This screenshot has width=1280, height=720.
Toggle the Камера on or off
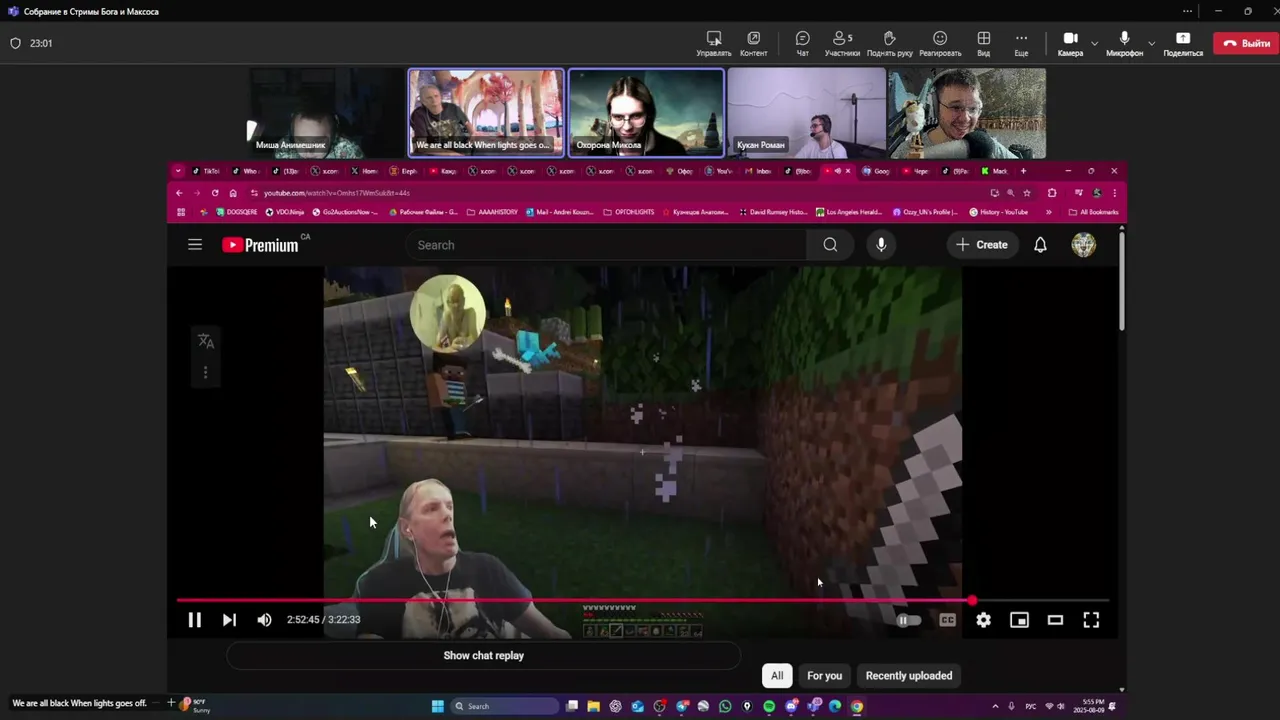pyautogui.click(x=1070, y=44)
